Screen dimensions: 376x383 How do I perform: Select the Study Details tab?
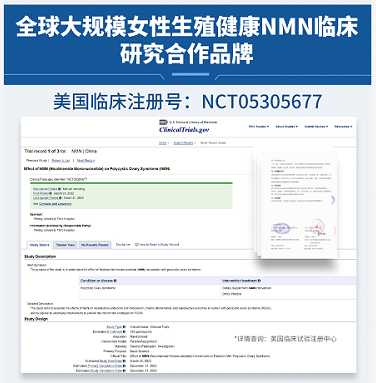[39, 245]
